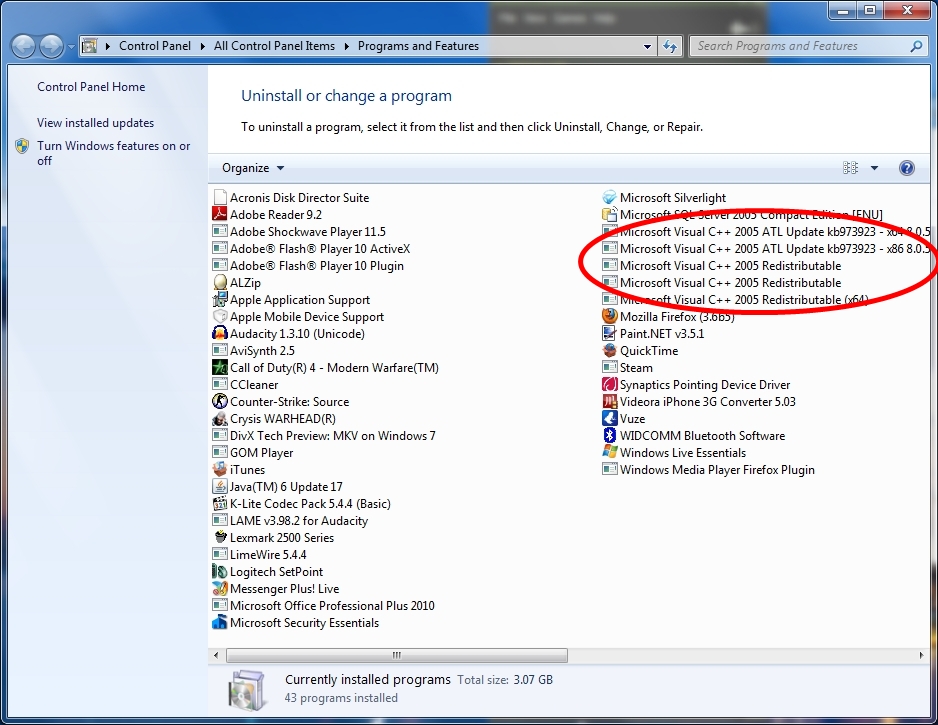Click the Control Panel breadcrumb
Screen dimensions: 938x725
click(155, 46)
